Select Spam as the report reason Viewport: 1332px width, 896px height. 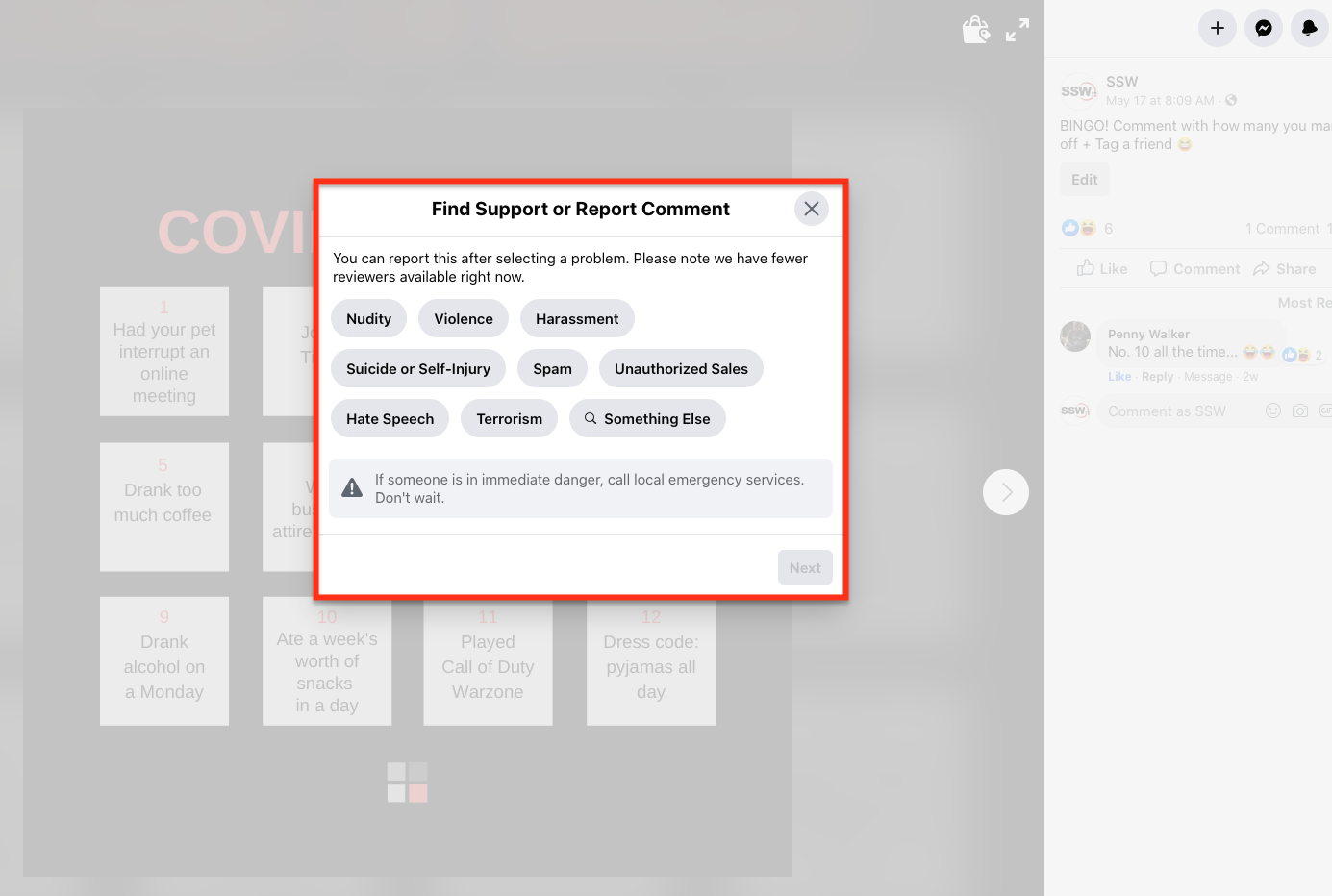click(x=552, y=369)
